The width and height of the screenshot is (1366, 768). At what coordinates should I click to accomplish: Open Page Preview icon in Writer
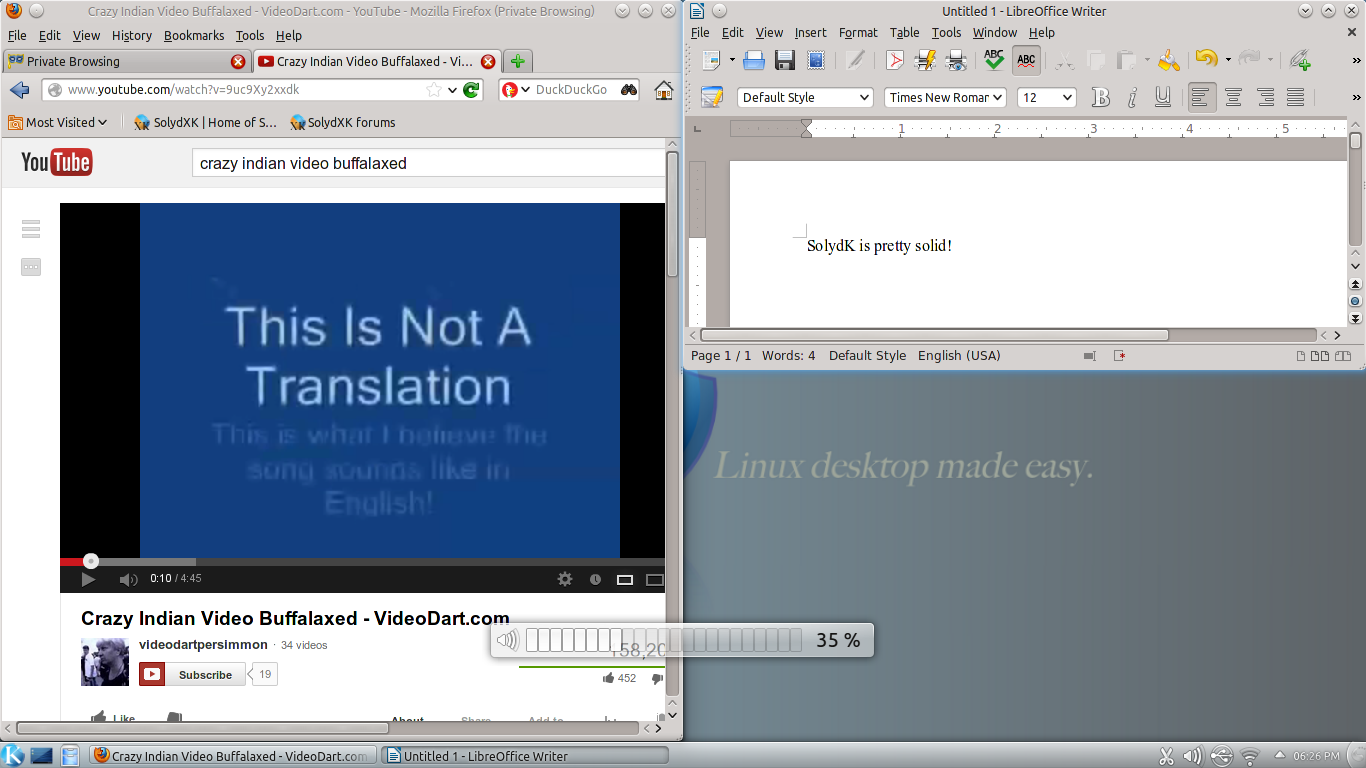(x=956, y=61)
